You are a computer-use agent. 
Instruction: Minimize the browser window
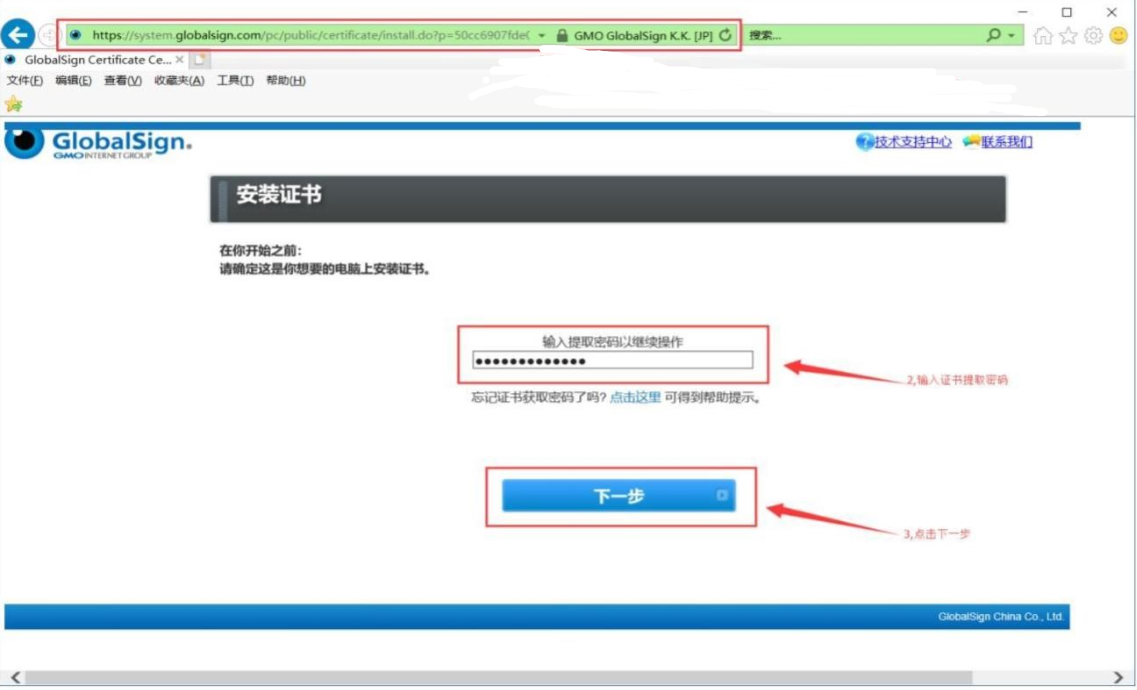click(x=1022, y=12)
